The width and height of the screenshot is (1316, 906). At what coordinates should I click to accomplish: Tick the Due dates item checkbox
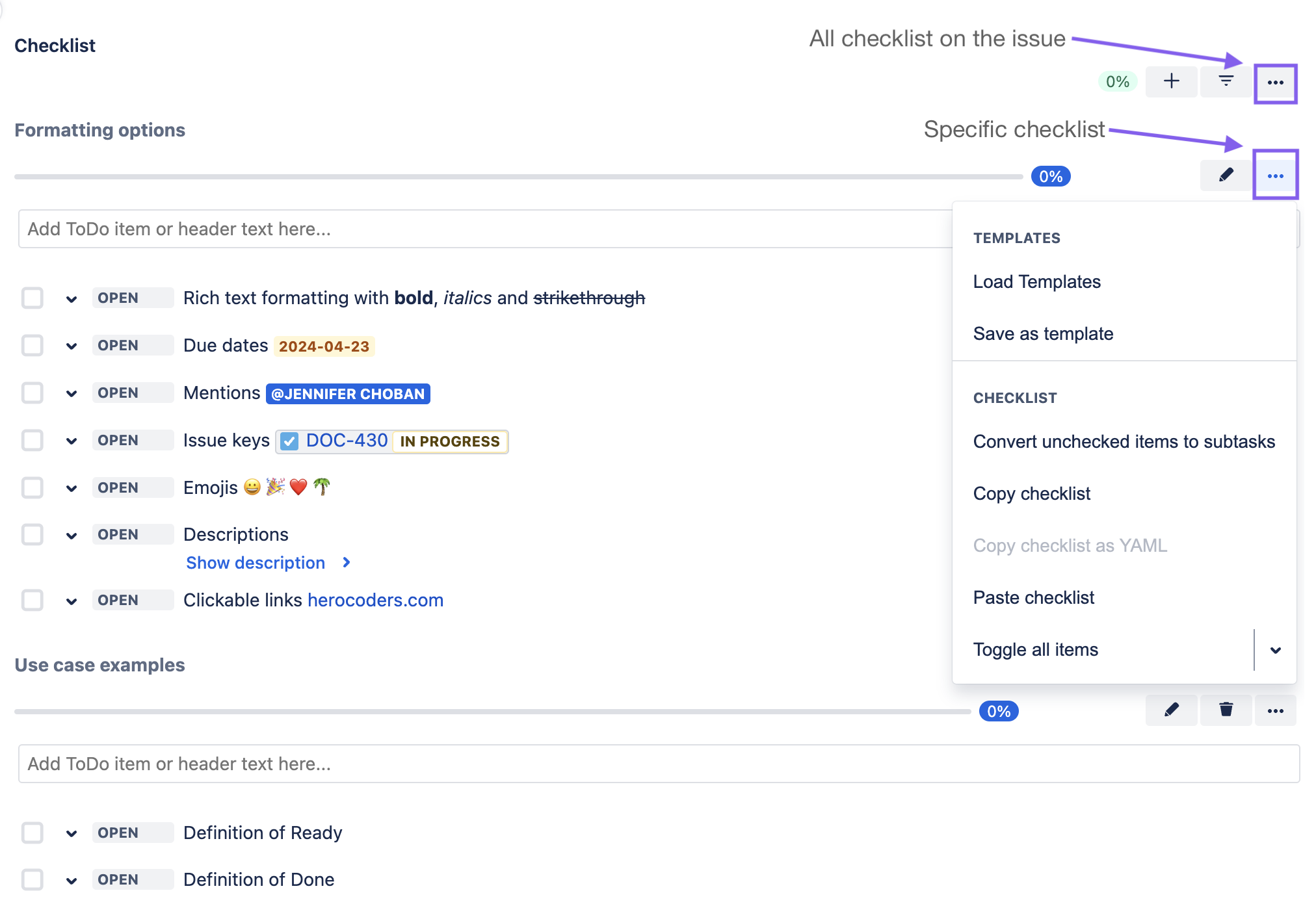(33, 346)
